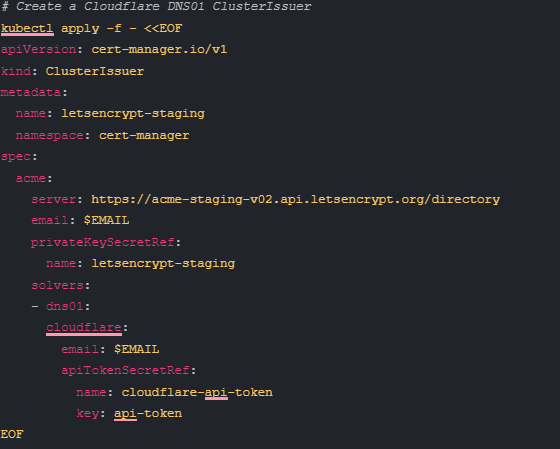Click the first $EMAIL variable under acme
Image resolution: width=560 pixels, height=449 pixels.
pyautogui.click(x=106, y=221)
